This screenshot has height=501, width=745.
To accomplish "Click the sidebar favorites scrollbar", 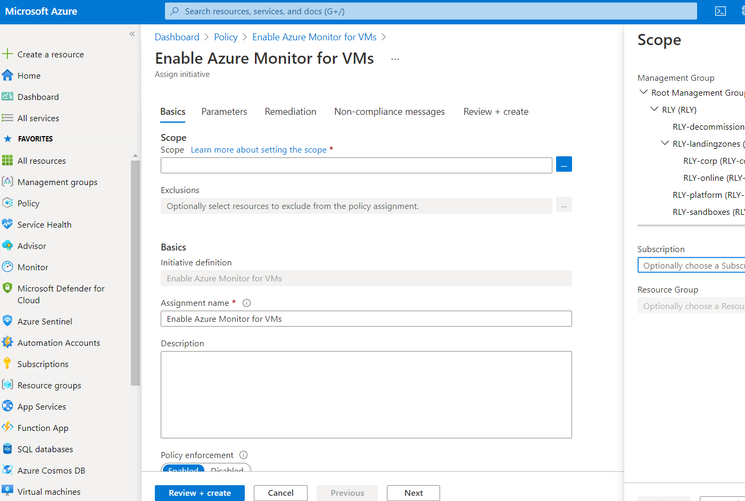I will 135,273.
